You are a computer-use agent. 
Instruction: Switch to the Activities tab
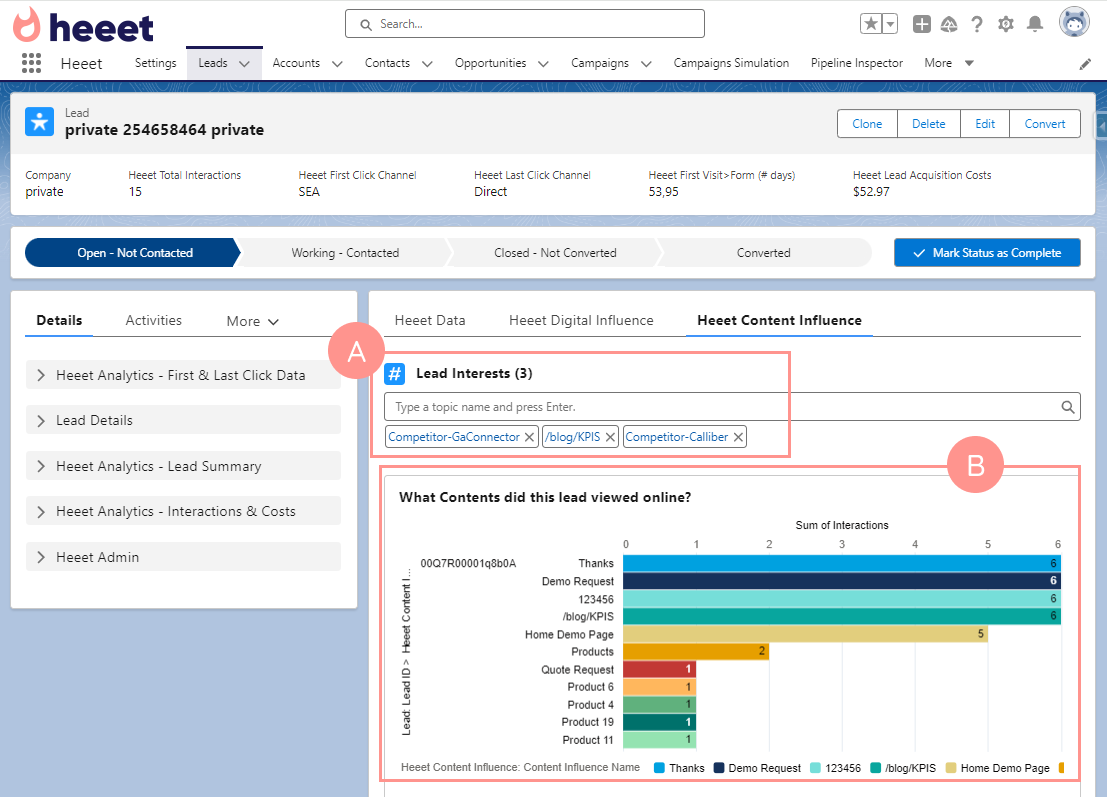click(153, 320)
